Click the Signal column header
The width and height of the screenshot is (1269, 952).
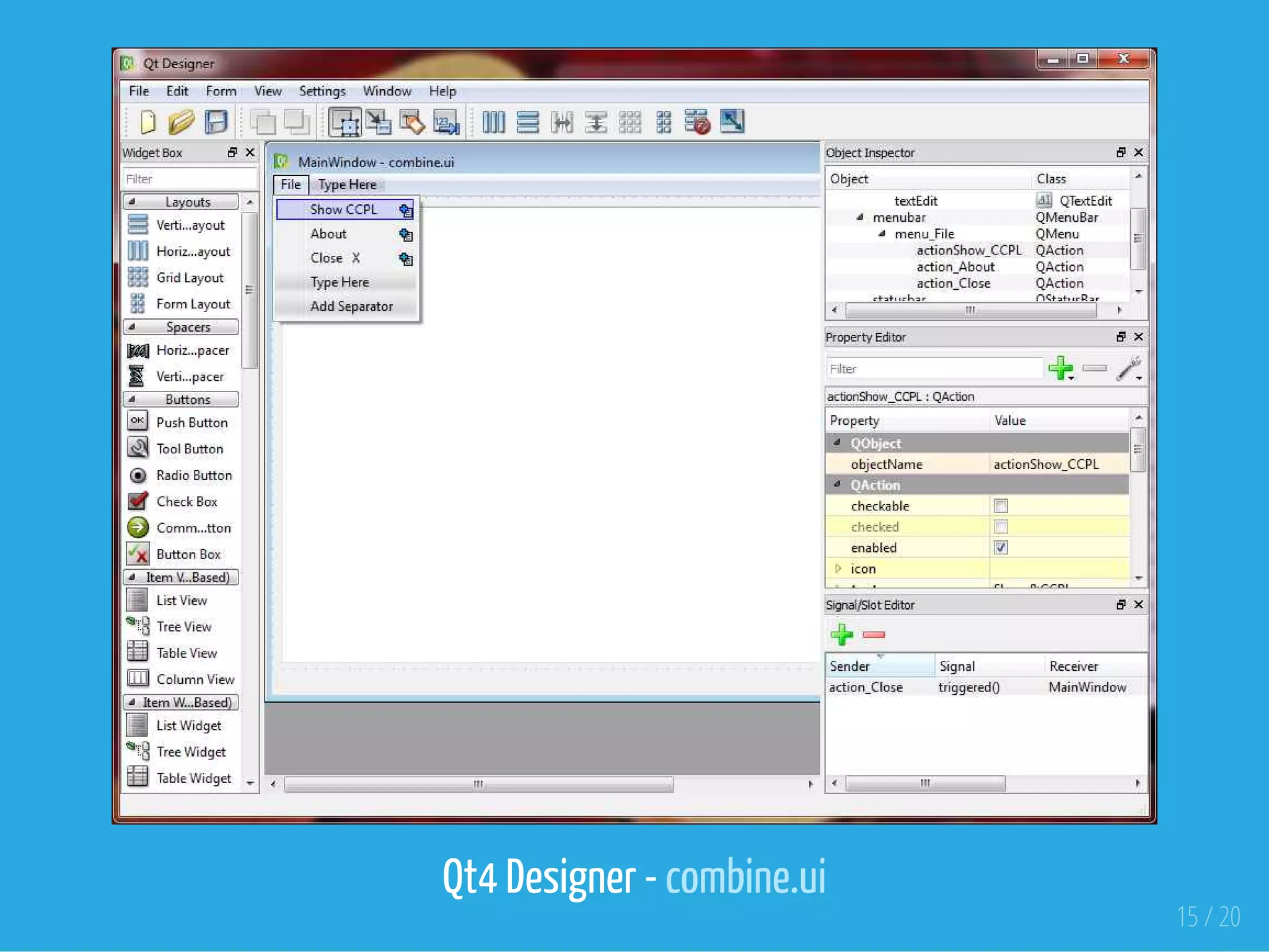tap(989, 666)
